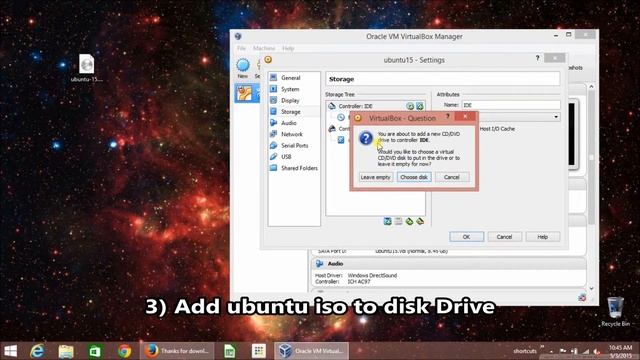Click Manager details scrollbar up arrow
The image size is (640, 360).
(591, 87)
